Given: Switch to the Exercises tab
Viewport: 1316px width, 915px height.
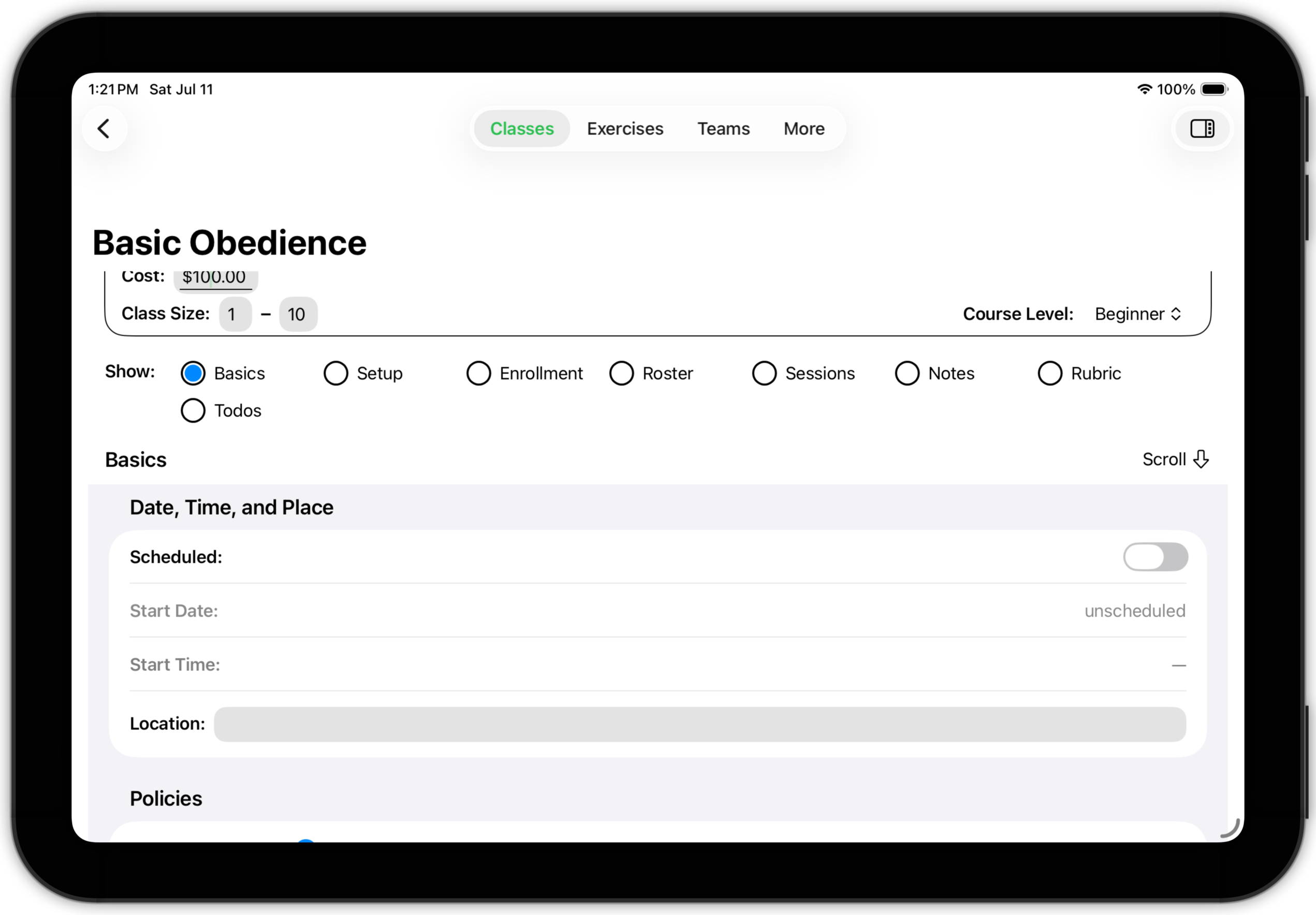Looking at the screenshot, I should tap(625, 128).
